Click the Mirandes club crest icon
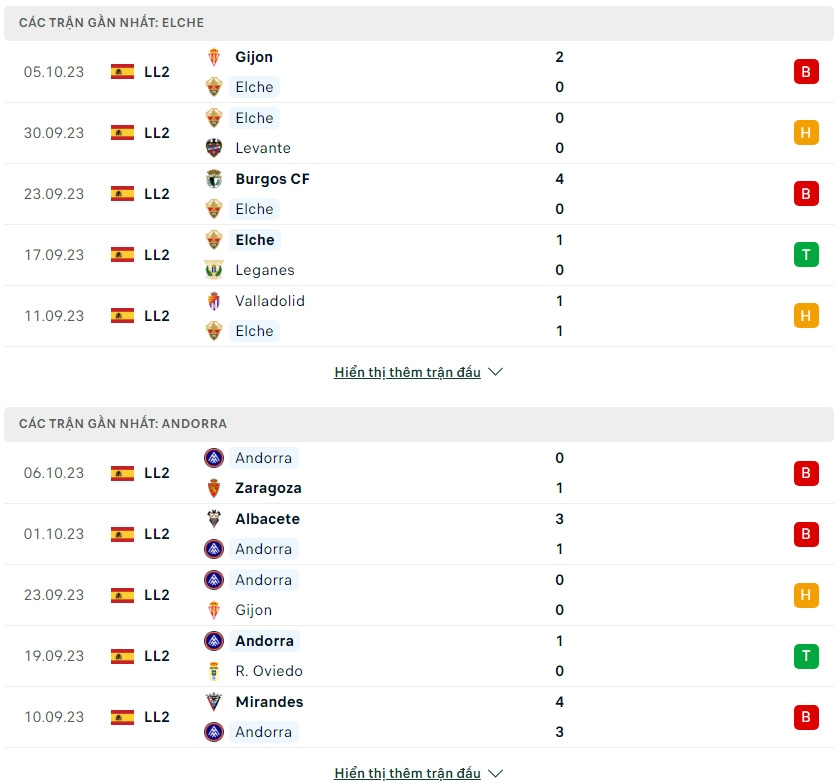 coord(214,702)
